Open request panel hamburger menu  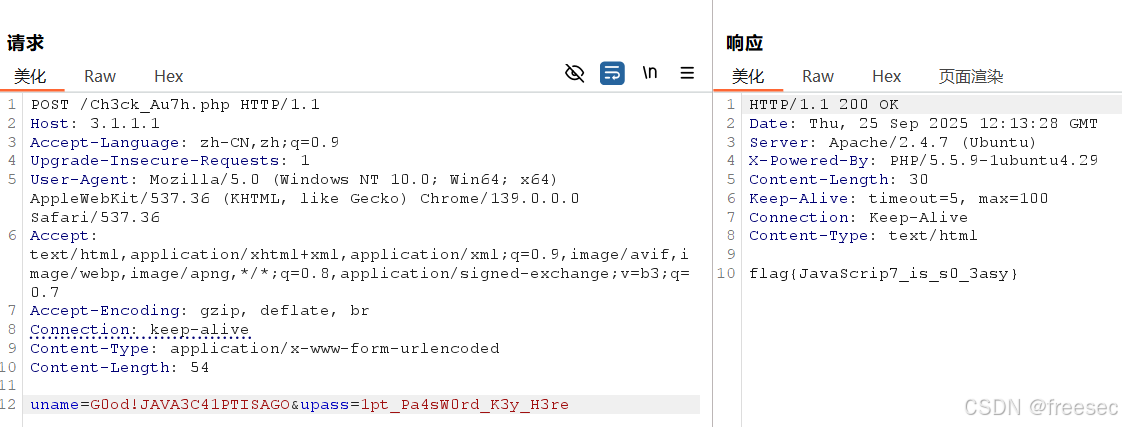687,73
